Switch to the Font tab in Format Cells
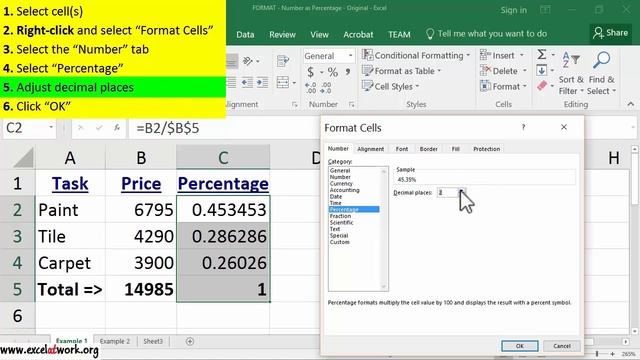This screenshot has width=640, height=360. pos(402,149)
